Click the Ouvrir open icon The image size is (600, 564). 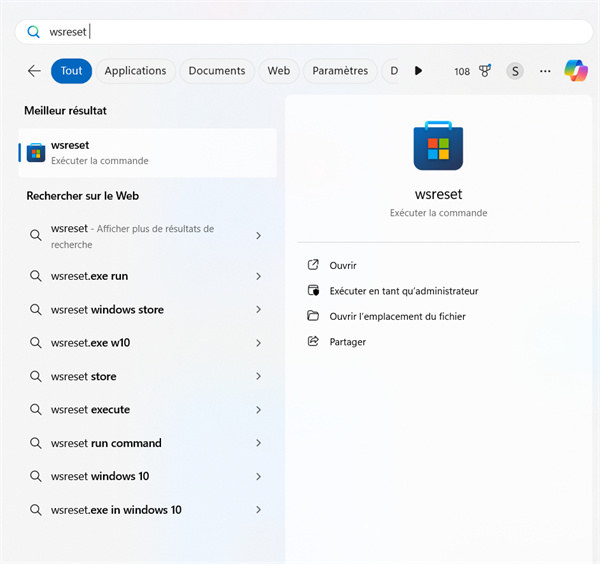coord(313,265)
